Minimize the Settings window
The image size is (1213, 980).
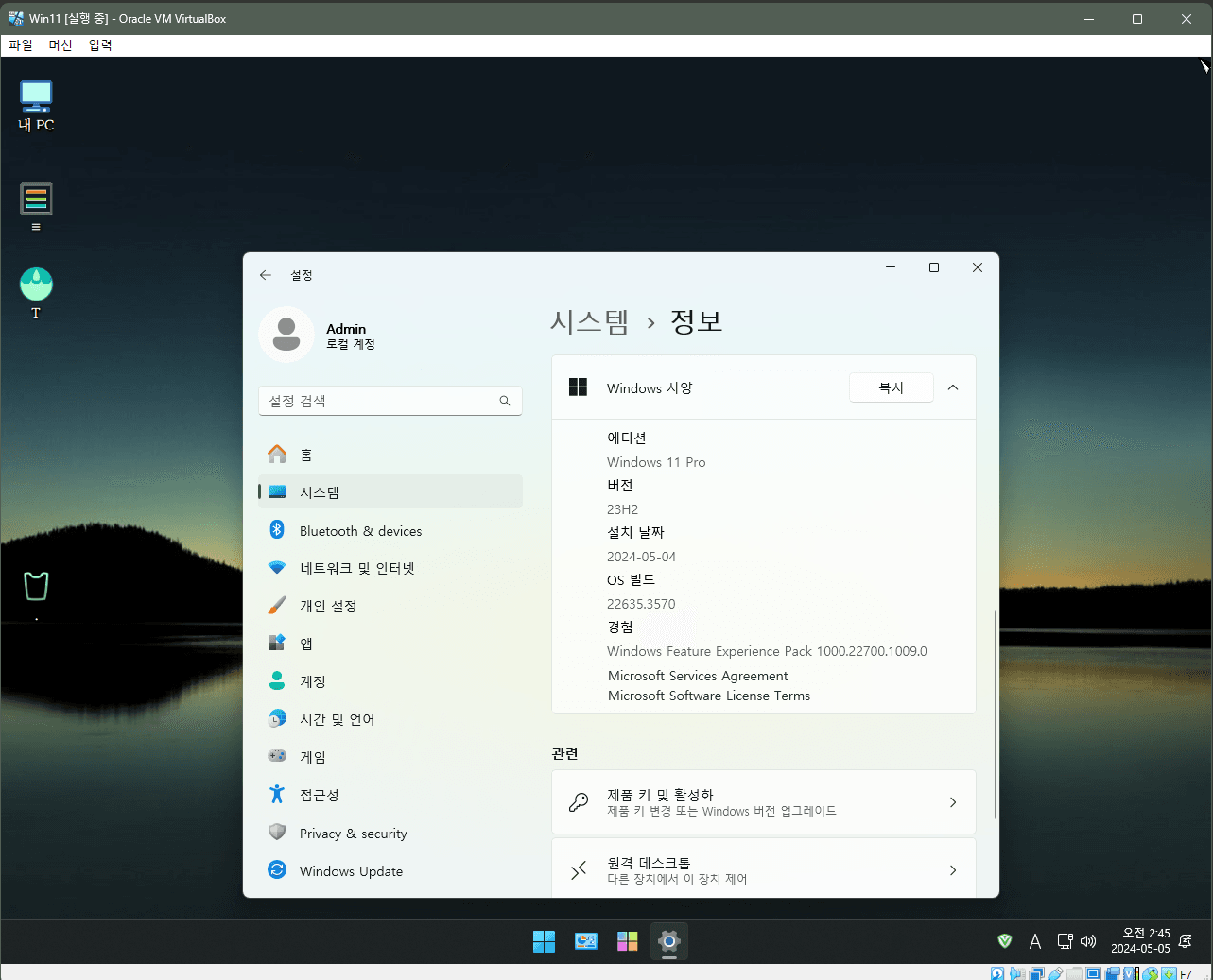pyautogui.click(x=891, y=267)
